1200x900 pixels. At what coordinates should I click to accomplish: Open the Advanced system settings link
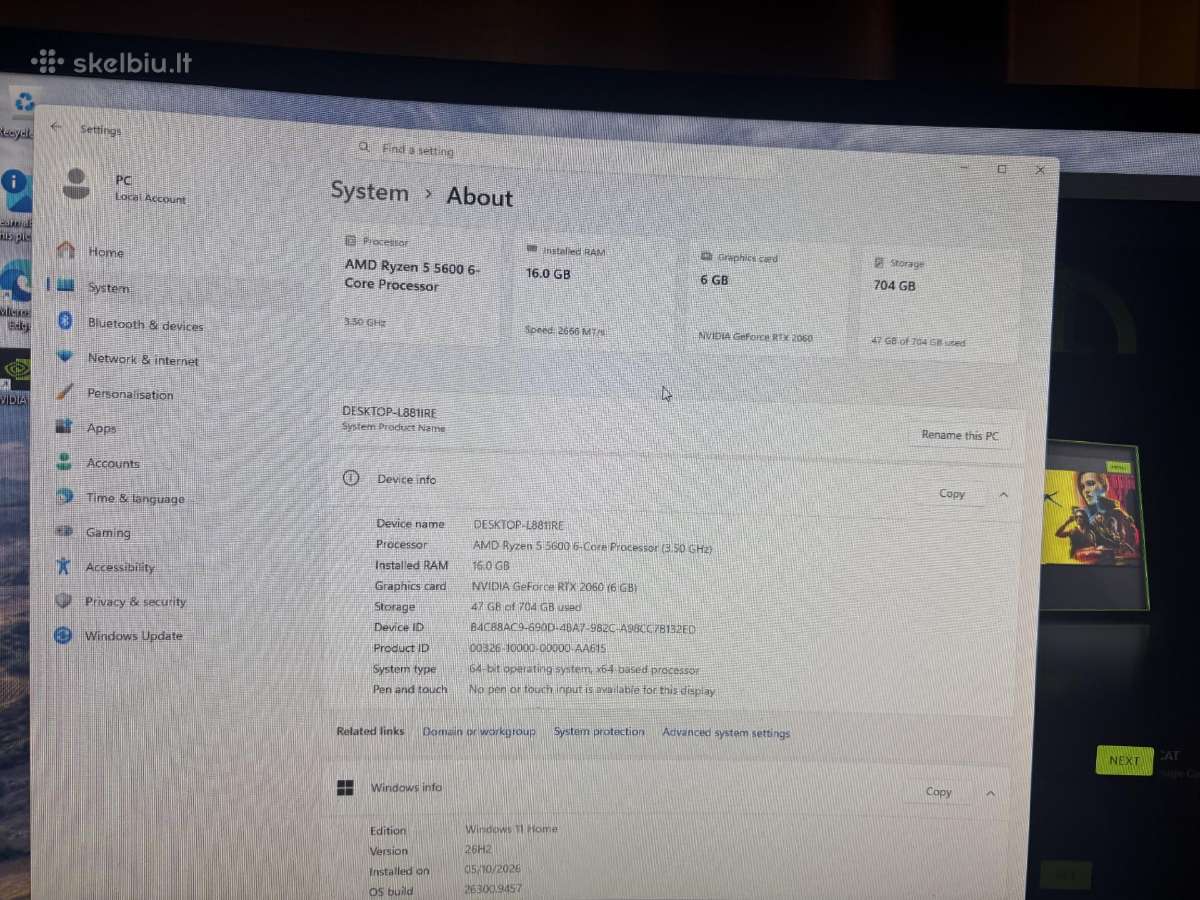pyautogui.click(x=726, y=733)
